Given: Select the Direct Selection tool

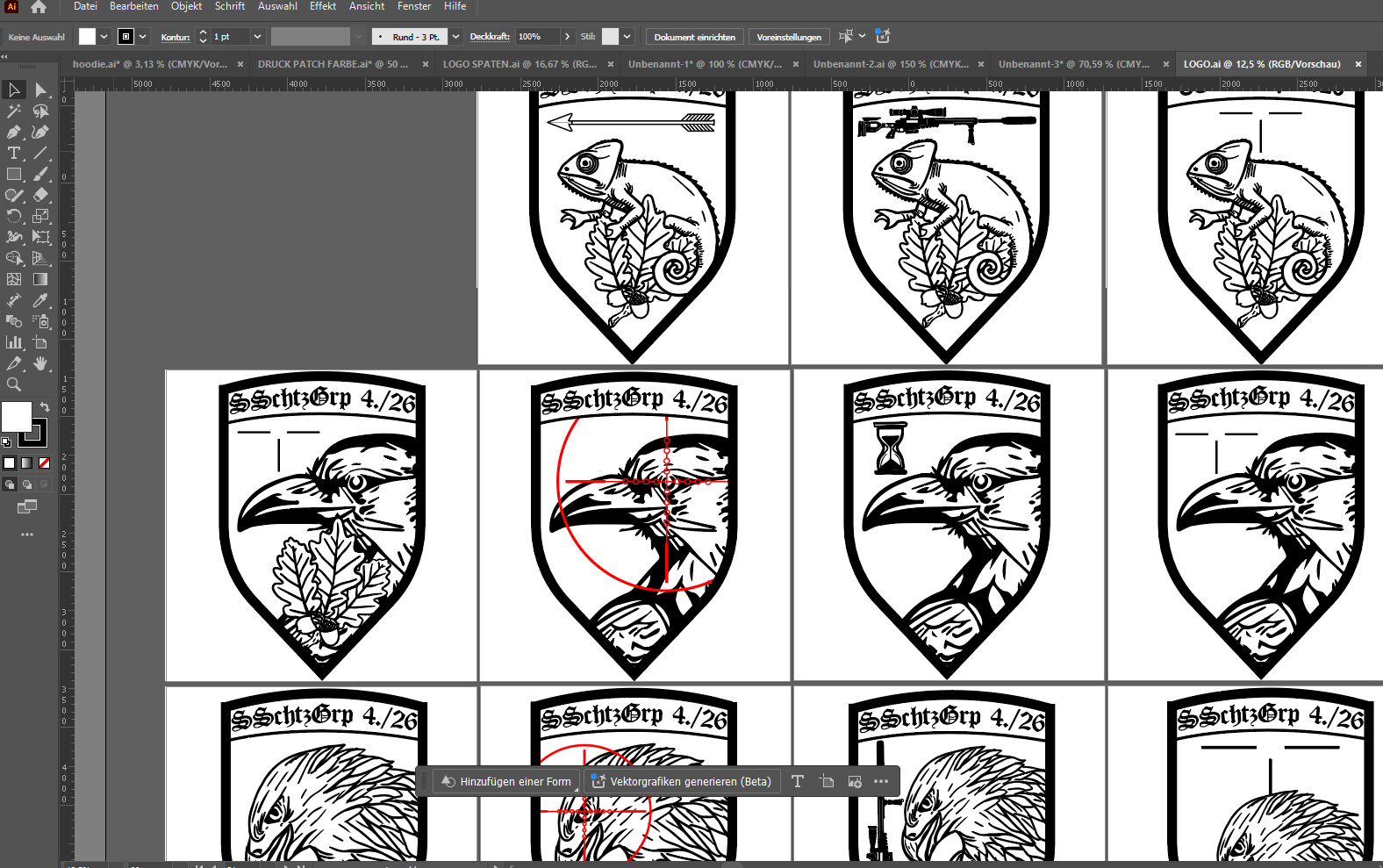Looking at the screenshot, I should point(40,90).
